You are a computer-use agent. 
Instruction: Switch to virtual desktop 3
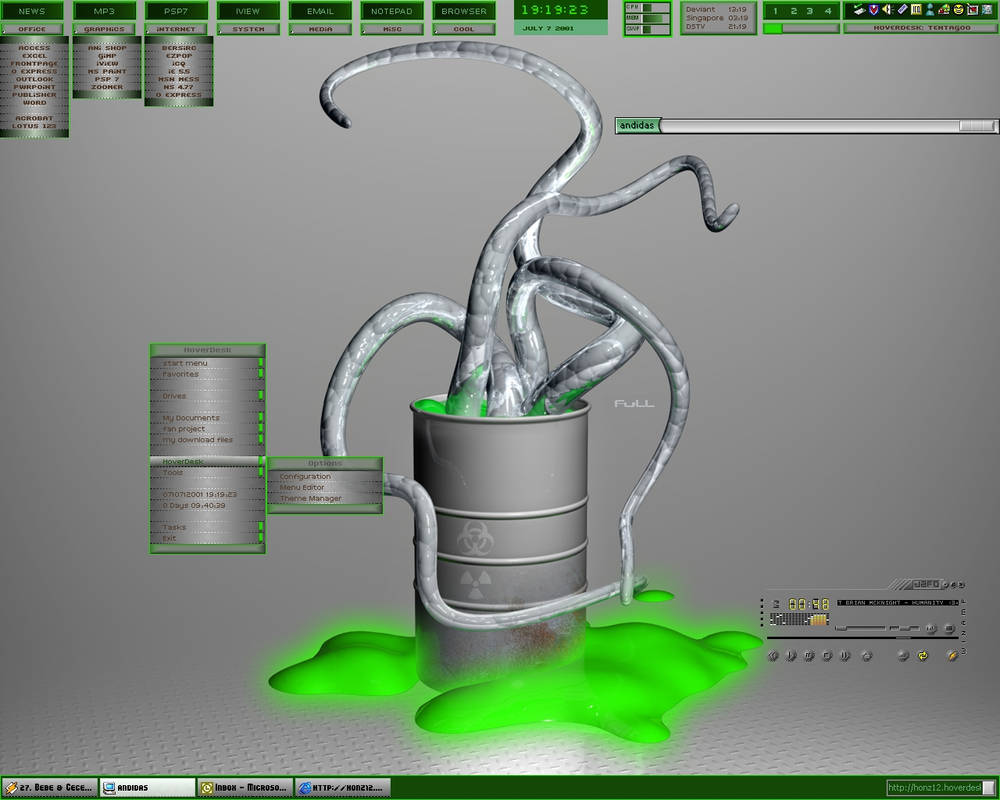809,11
